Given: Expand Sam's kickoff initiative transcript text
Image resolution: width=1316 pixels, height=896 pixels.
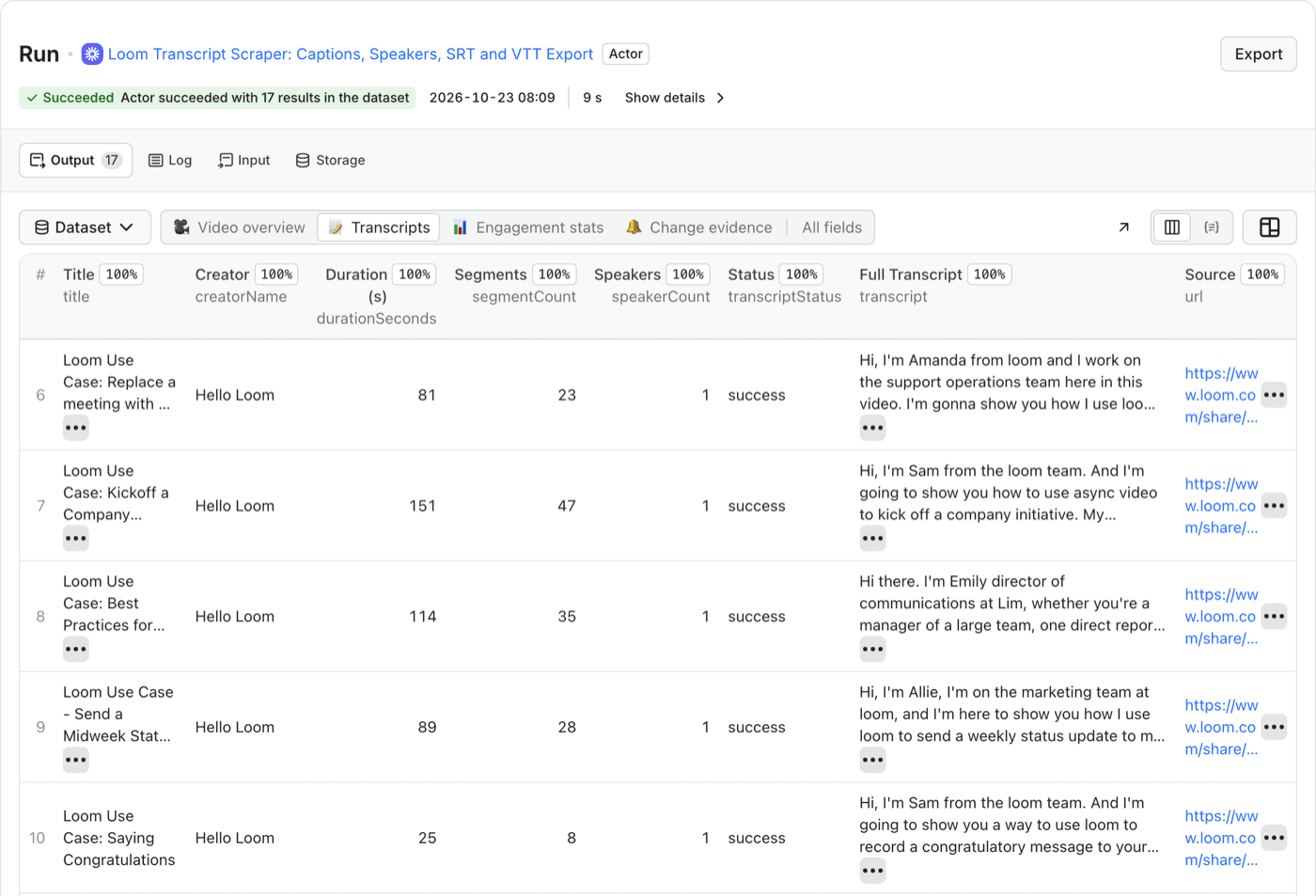Looking at the screenshot, I should (x=872, y=539).
